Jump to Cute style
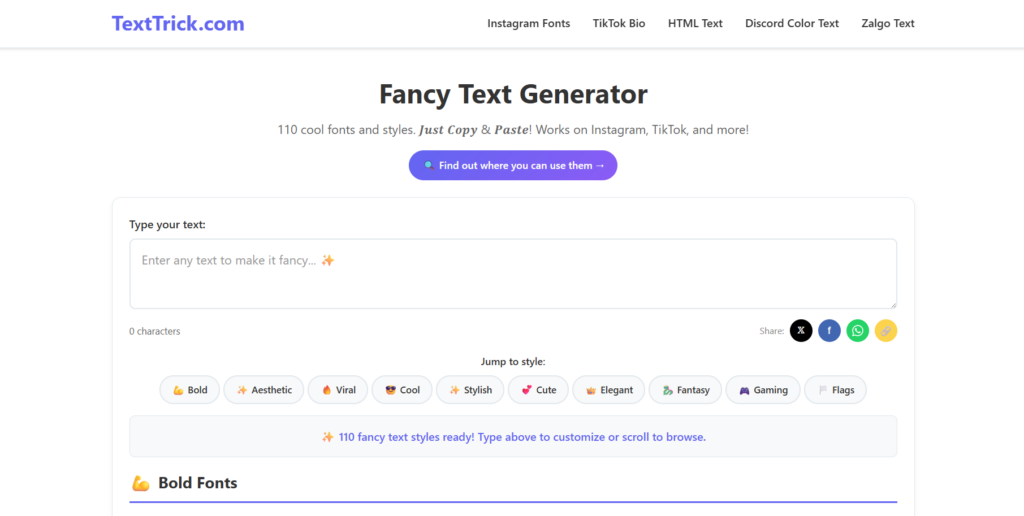1024x516 pixels. coord(538,390)
